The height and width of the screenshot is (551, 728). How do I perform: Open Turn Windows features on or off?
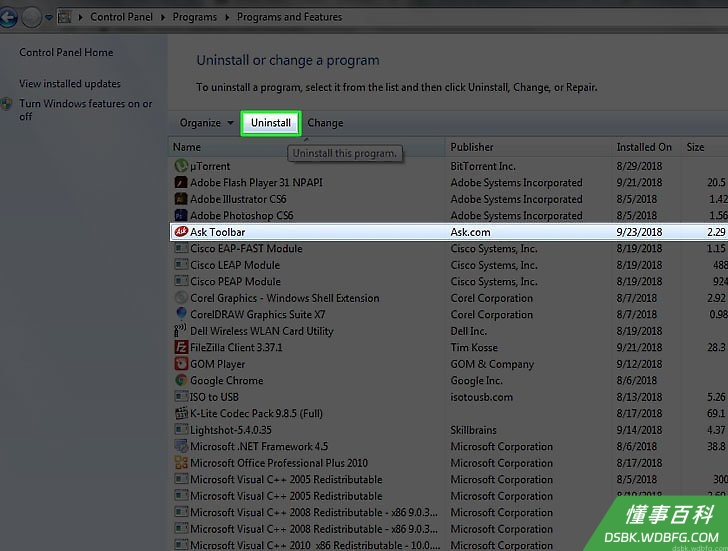point(85,110)
